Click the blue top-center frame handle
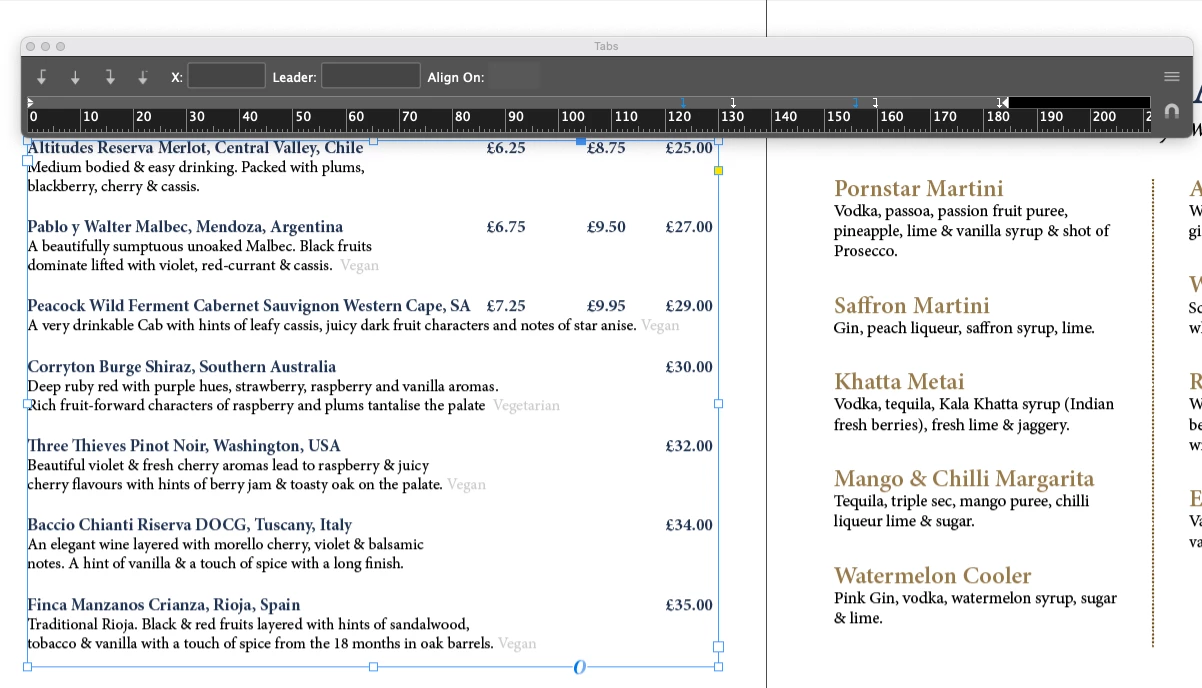 [581, 142]
